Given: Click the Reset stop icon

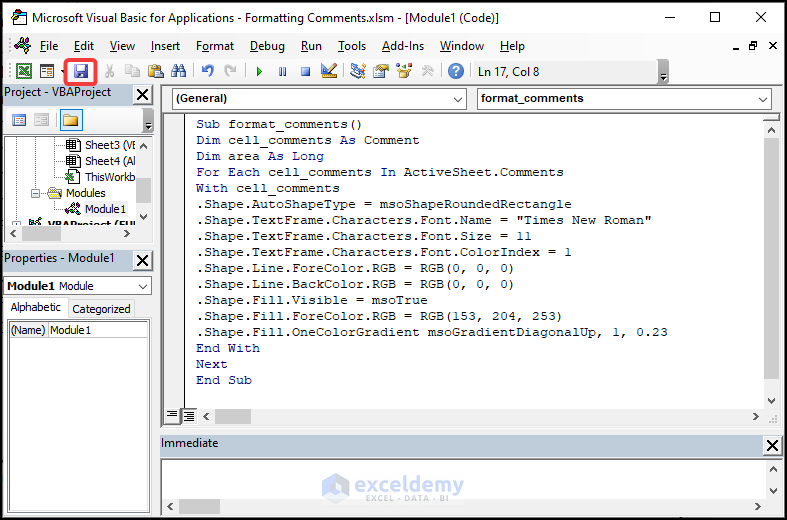Looking at the screenshot, I should tap(306, 72).
